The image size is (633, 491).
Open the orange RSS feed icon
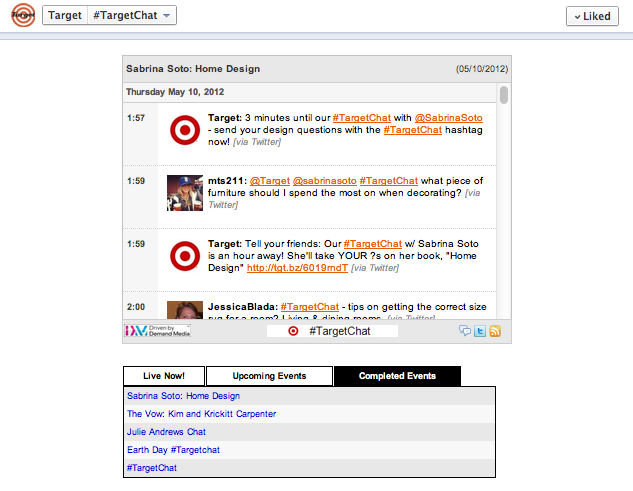point(495,331)
